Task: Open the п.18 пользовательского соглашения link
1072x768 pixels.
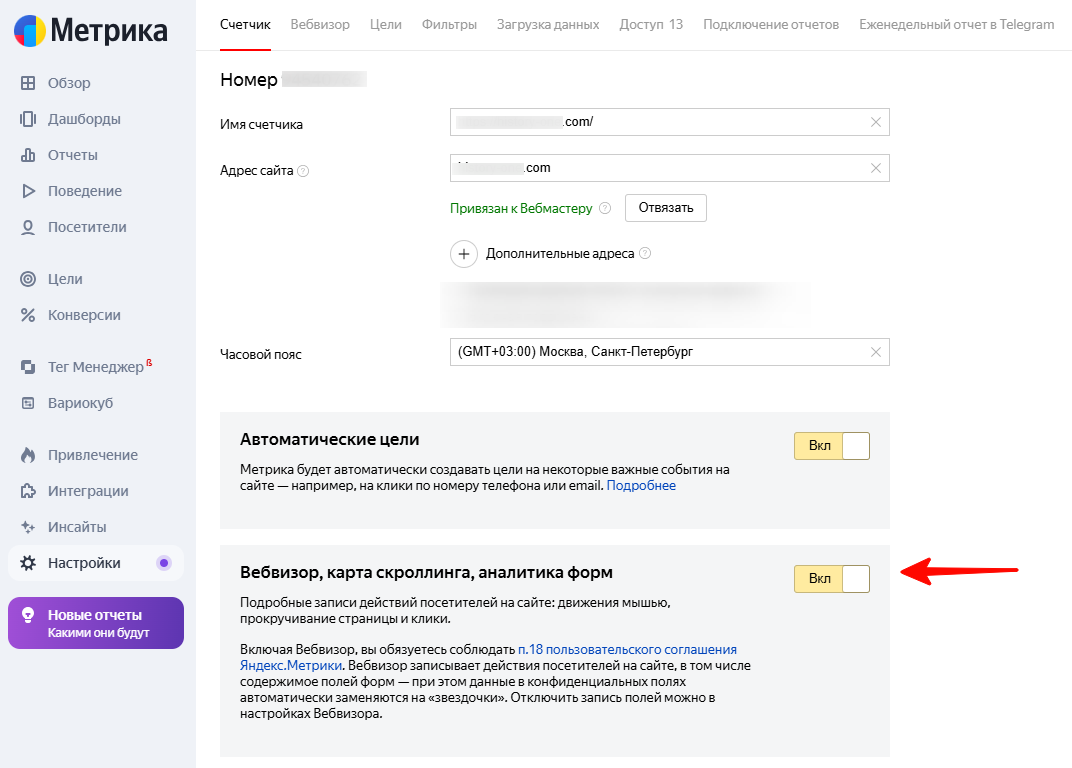Action: 627,649
